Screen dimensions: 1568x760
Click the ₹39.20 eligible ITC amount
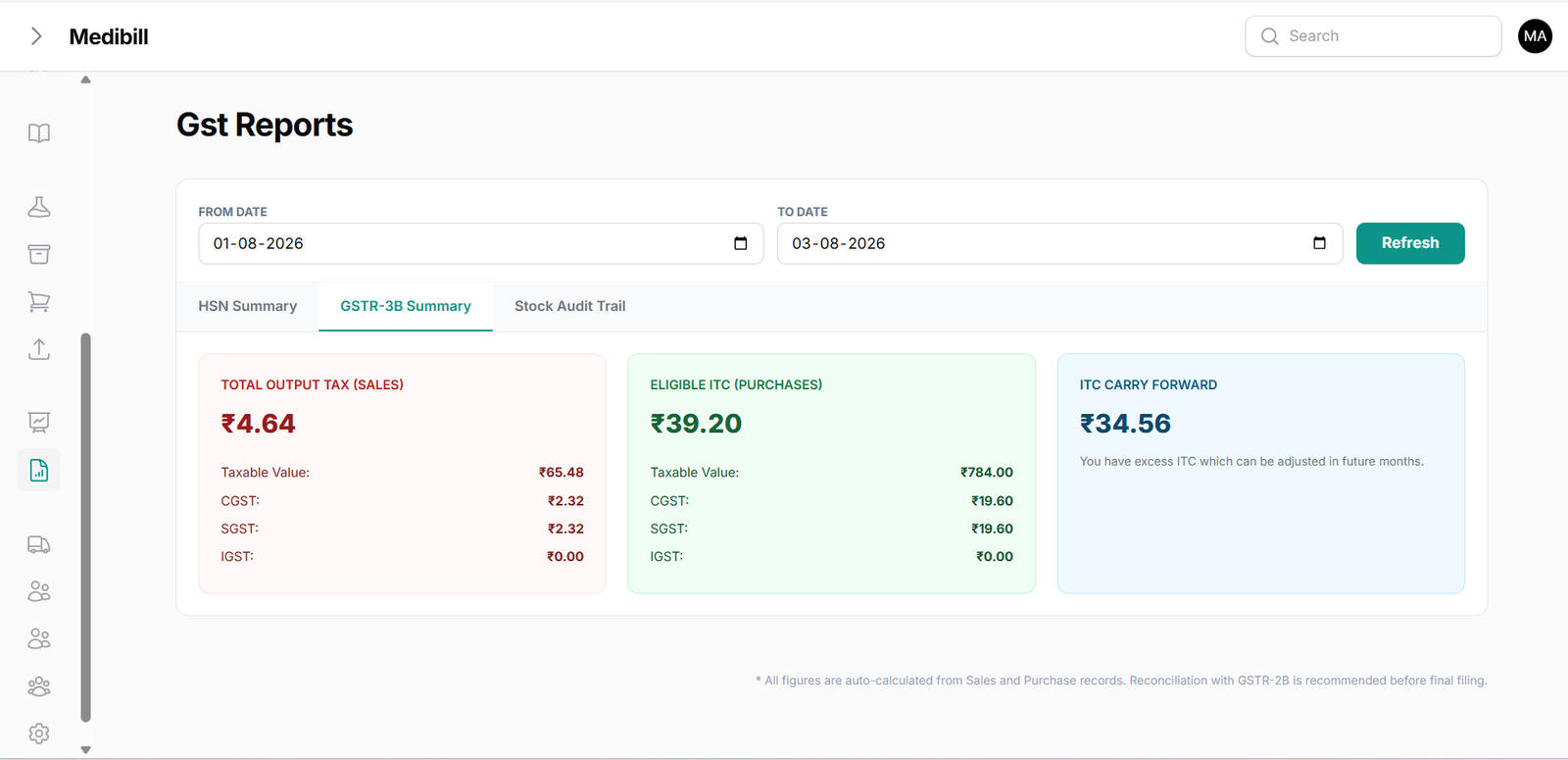[696, 424]
